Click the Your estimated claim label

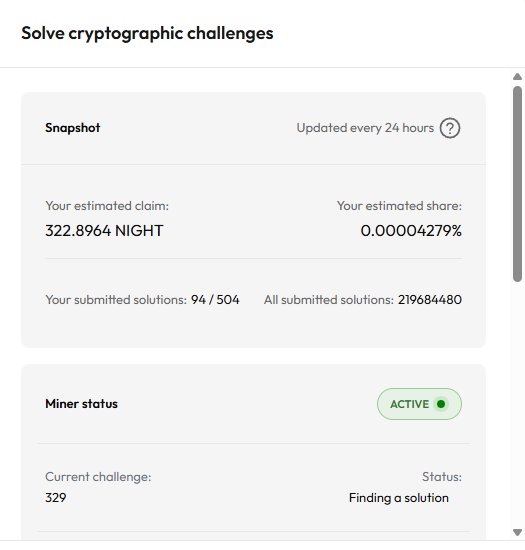107,206
